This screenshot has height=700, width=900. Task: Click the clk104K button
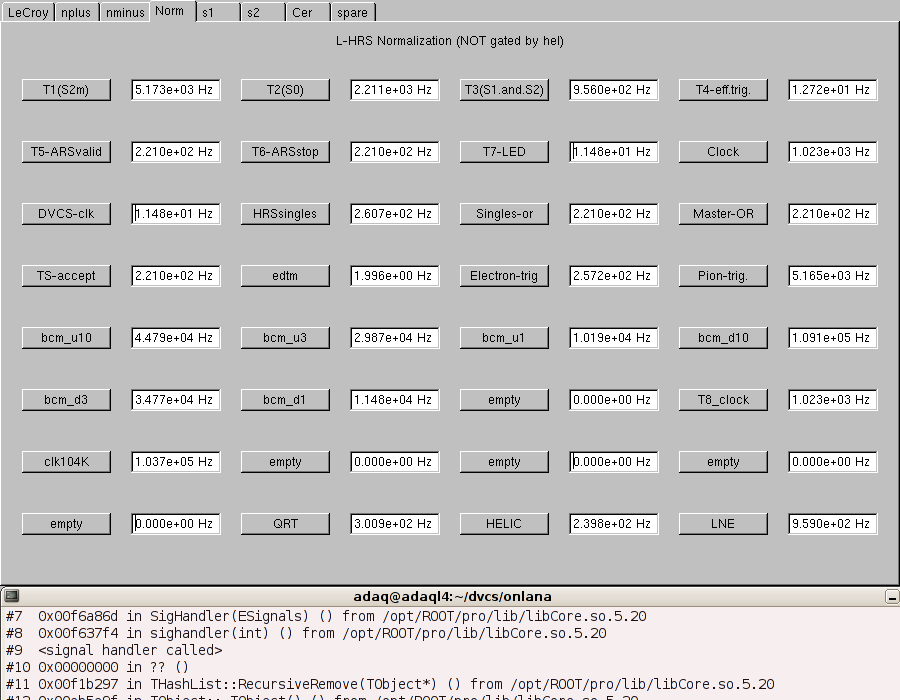[x=66, y=462]
